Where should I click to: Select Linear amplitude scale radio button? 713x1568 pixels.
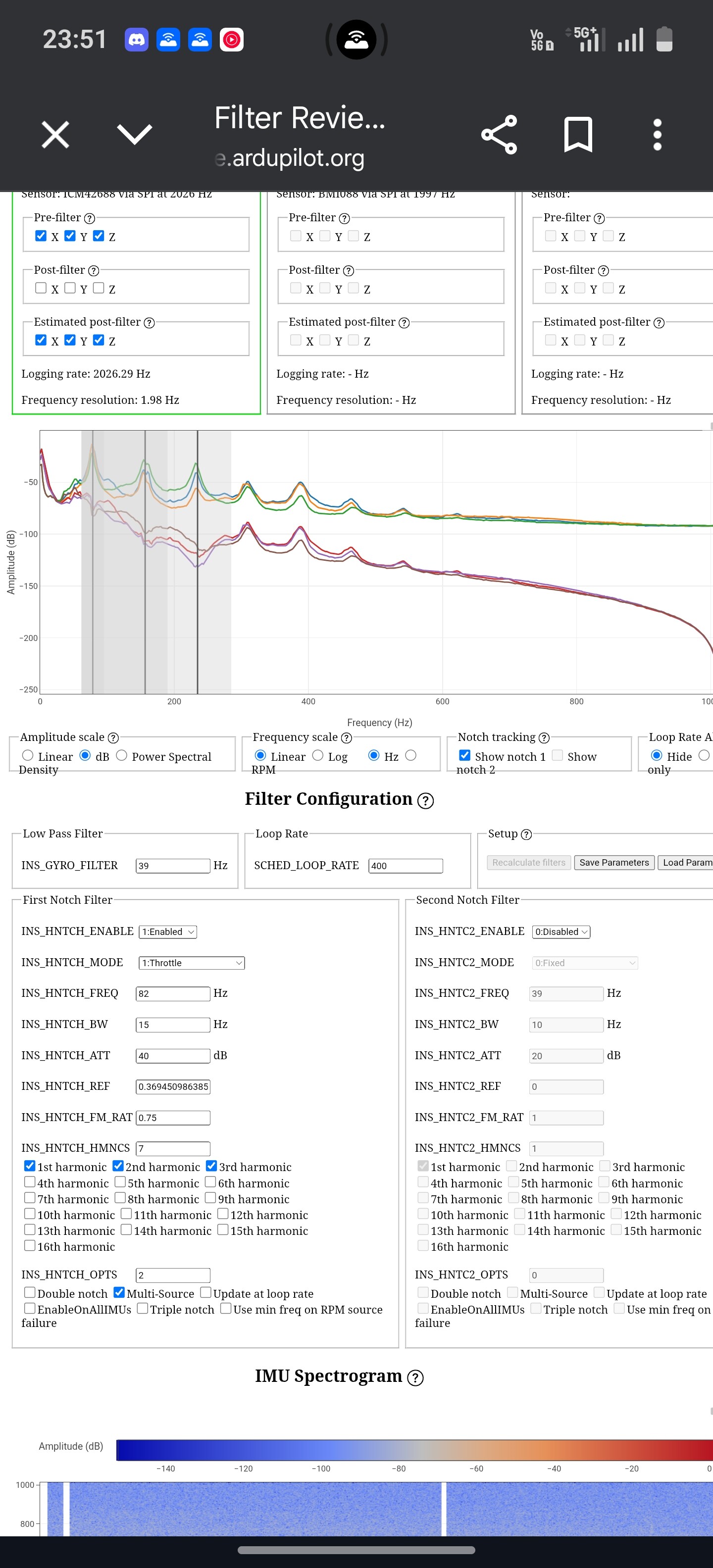coord(28,755)
